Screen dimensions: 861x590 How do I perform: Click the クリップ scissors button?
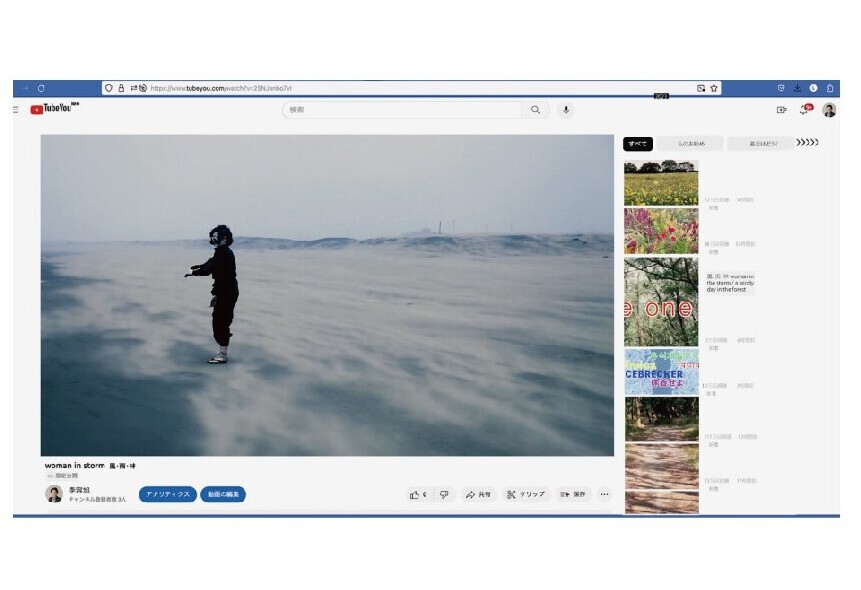pos(526,494)
